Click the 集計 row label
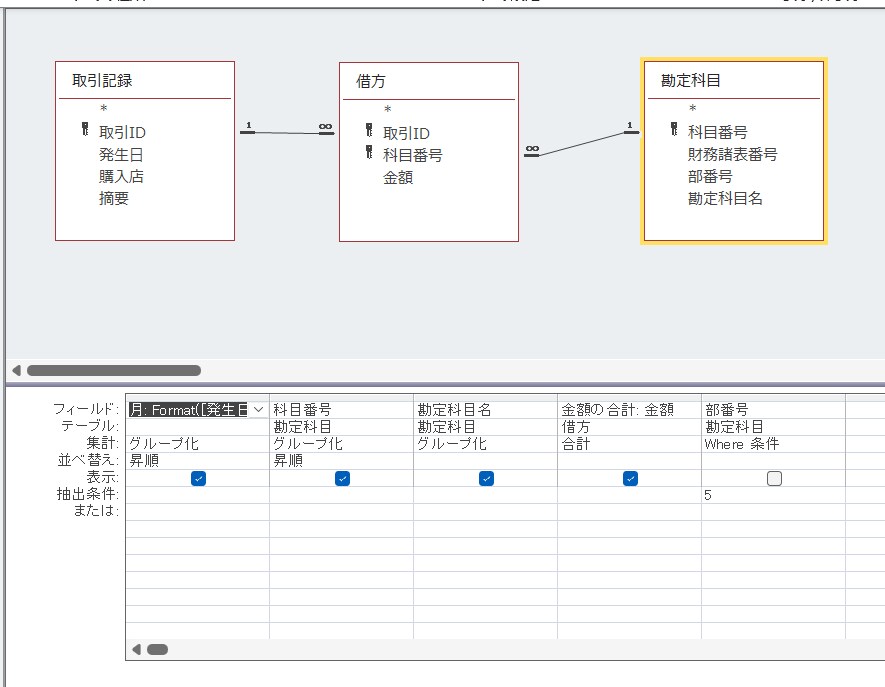 point(102,443)
